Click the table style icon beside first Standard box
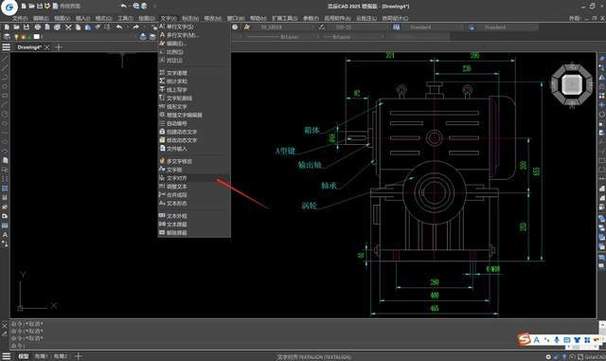 click(x=397, y=27)
